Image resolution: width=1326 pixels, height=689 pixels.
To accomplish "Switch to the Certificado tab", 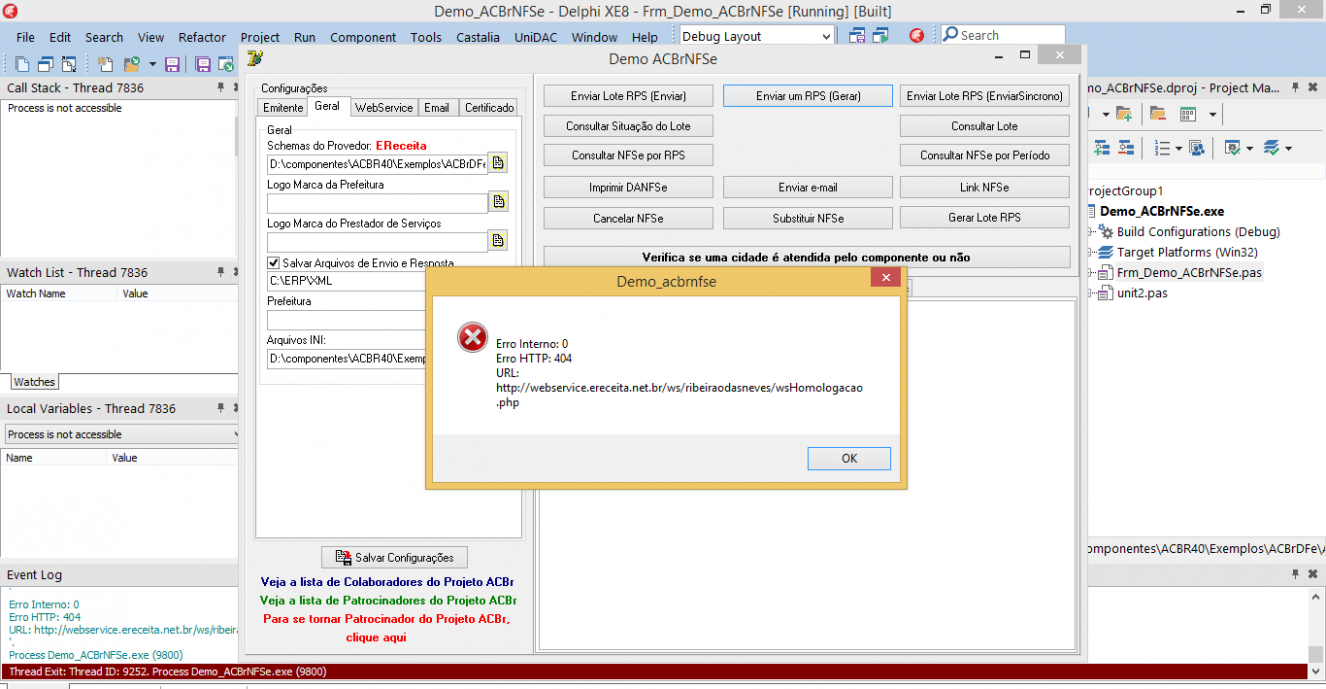I will pos(489,107).
